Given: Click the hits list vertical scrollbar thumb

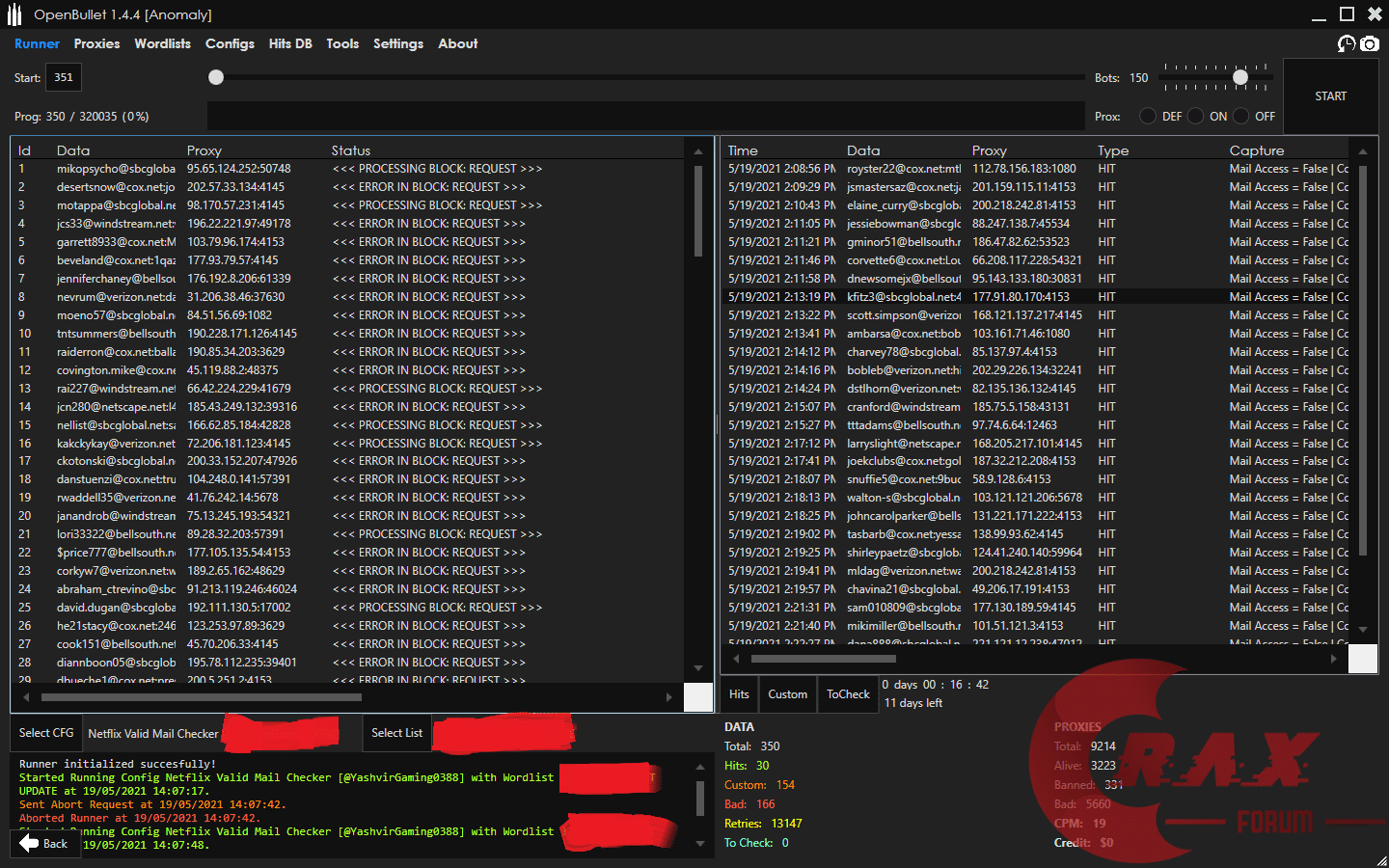Looking at the screenshot, I should pyautogui.click(x=1363, y=362).
